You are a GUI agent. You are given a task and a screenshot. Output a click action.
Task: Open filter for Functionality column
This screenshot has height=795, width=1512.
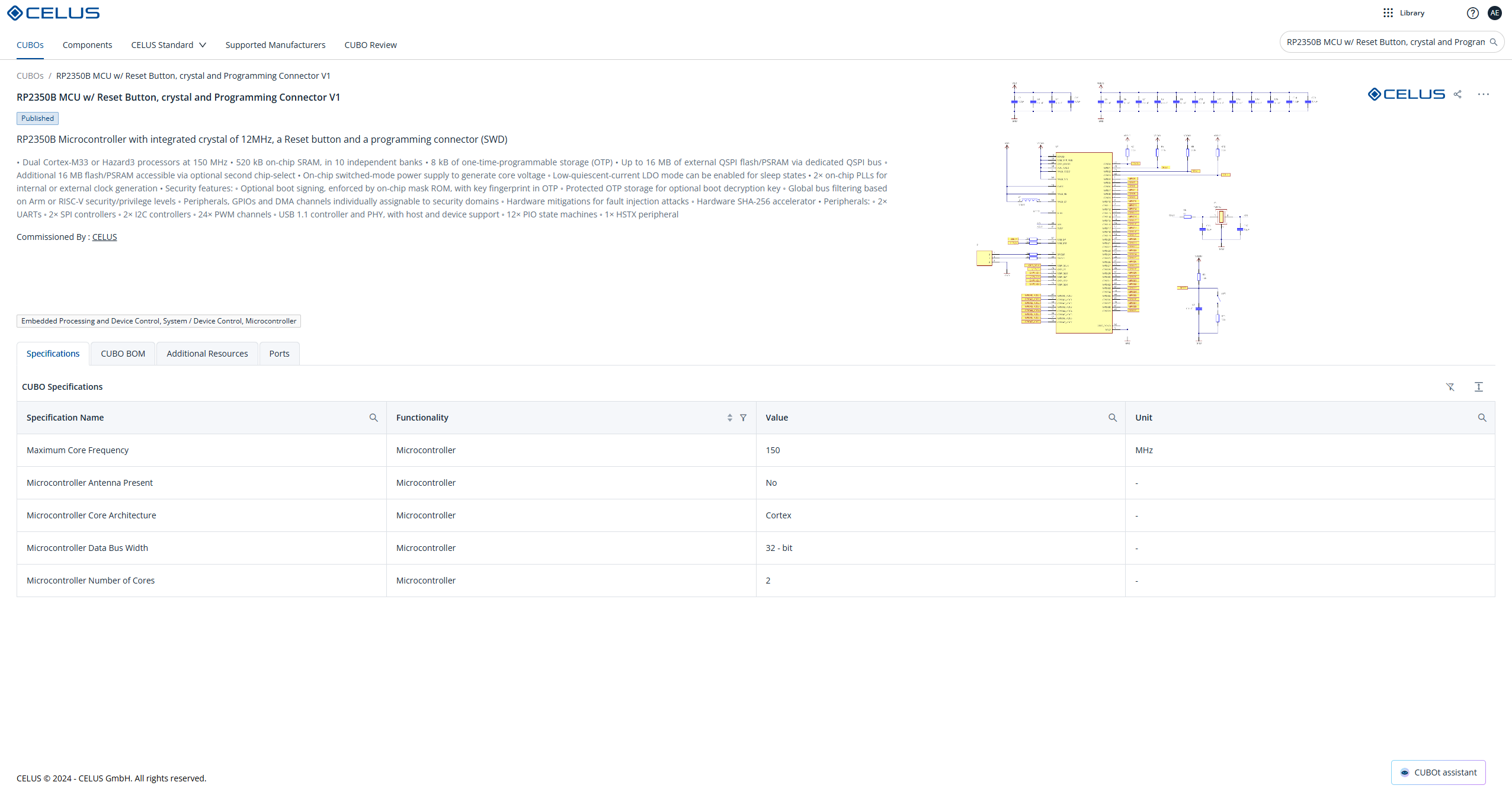point(743,418)
